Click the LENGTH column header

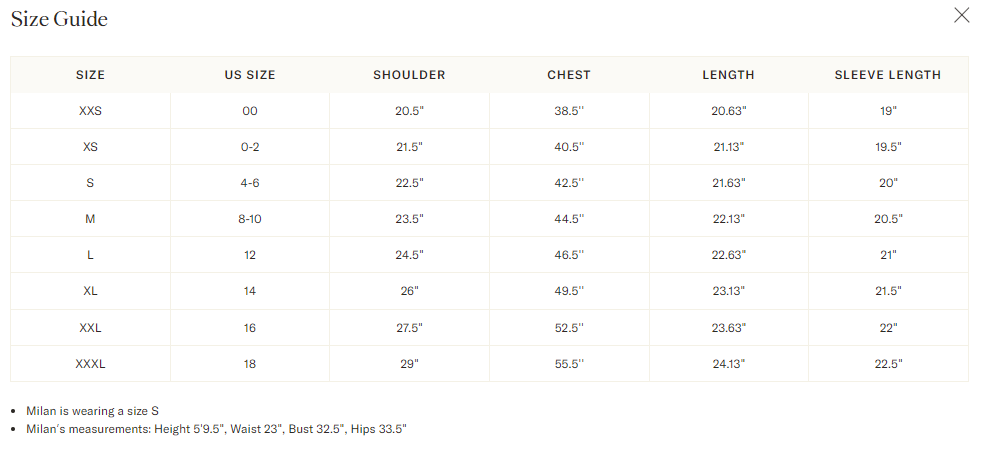click(x=728, y=75)
